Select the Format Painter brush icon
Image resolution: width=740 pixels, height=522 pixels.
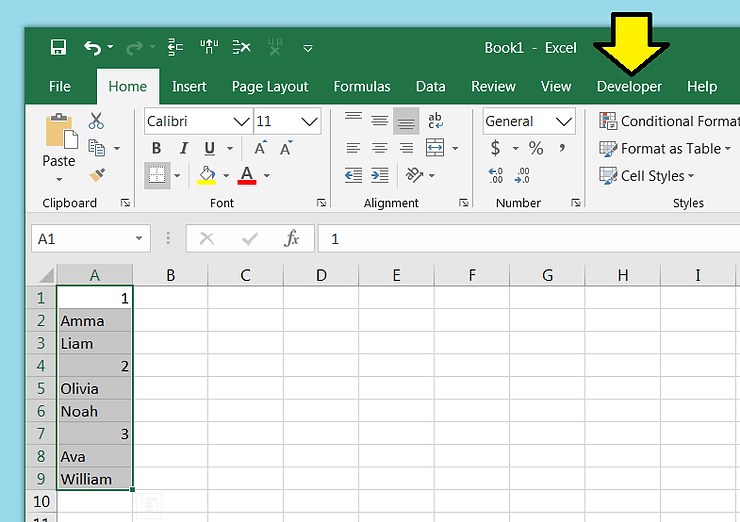tap(97, 175)
